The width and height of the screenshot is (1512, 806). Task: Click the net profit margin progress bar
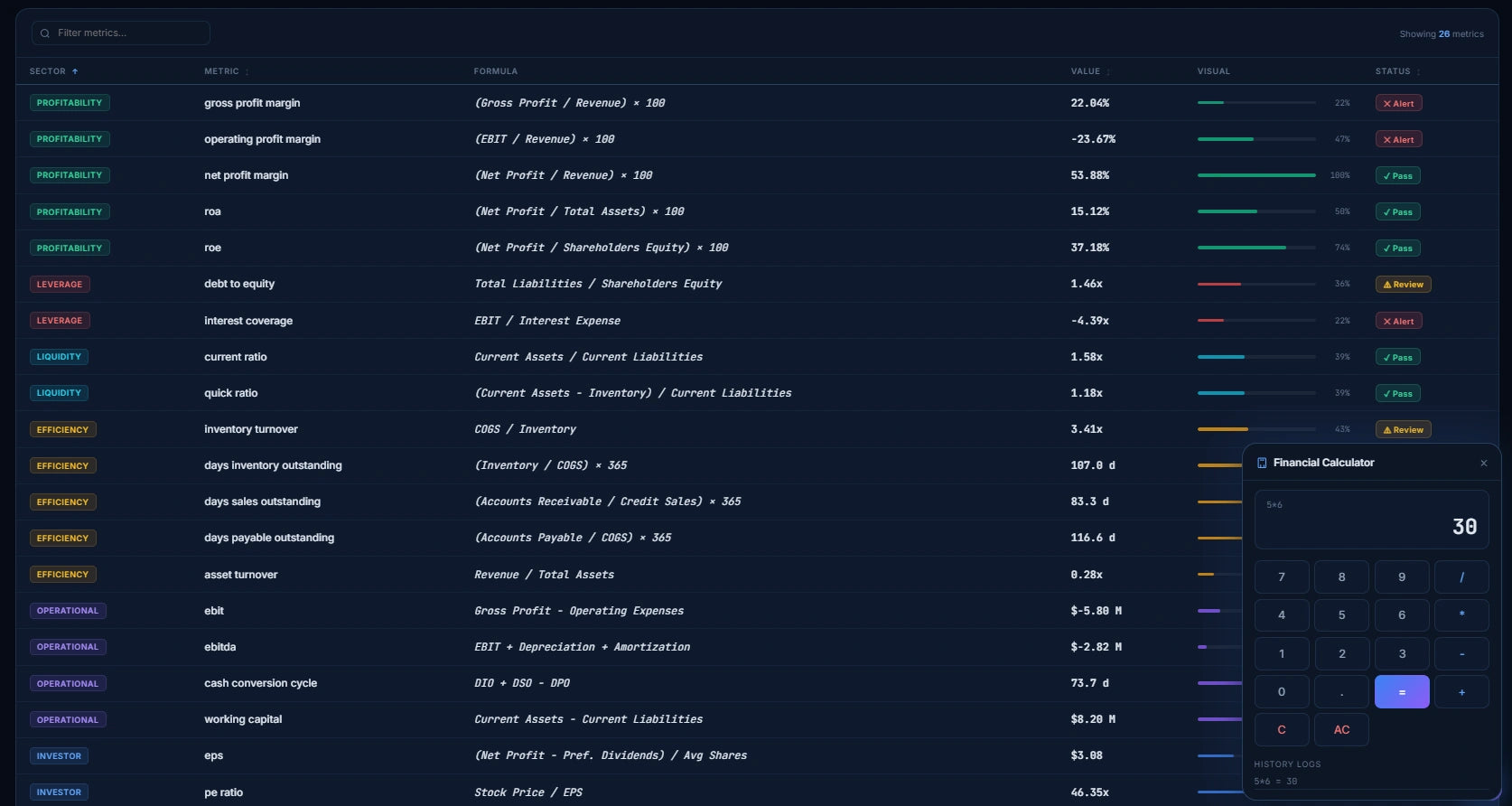click(x=1255, y=175)
